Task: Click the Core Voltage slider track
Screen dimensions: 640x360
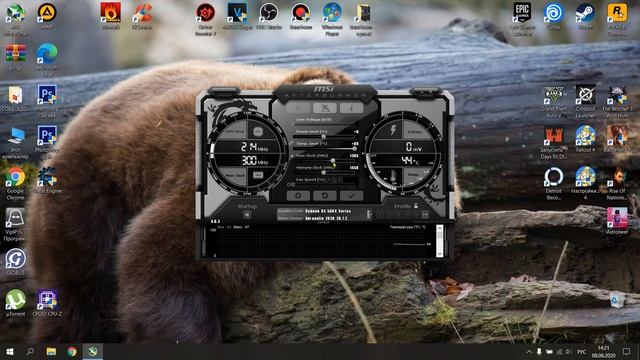Action: (324, 124)
